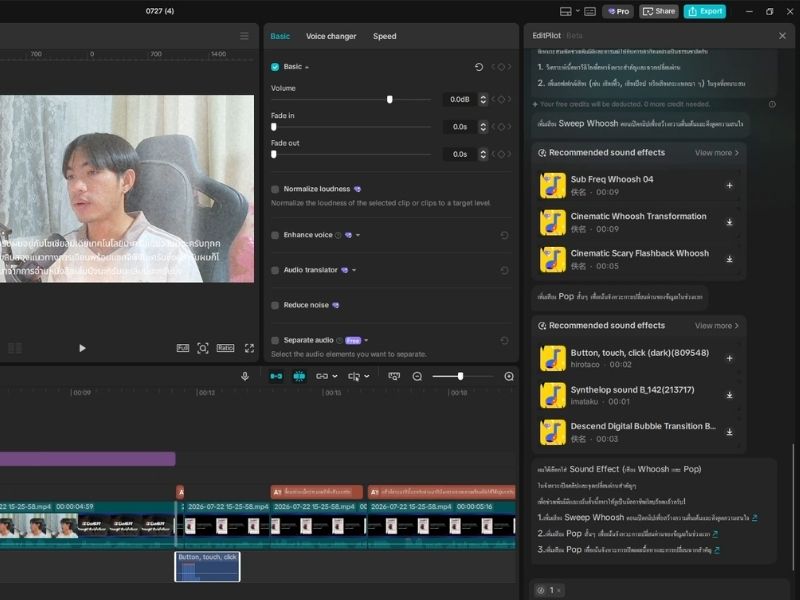The image size is (800, 600).
Task: Expand Separate audio dropdown arrow
Action: pos(366,340)
